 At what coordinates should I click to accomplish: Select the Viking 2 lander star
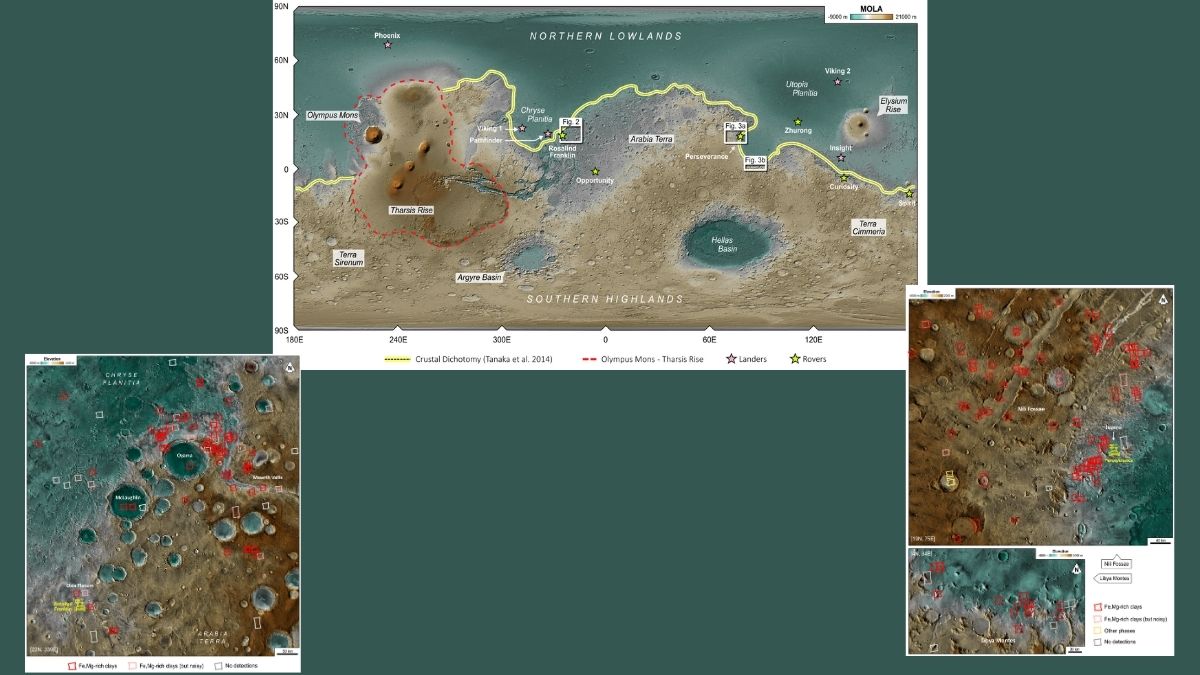click(x=838, y=81)
